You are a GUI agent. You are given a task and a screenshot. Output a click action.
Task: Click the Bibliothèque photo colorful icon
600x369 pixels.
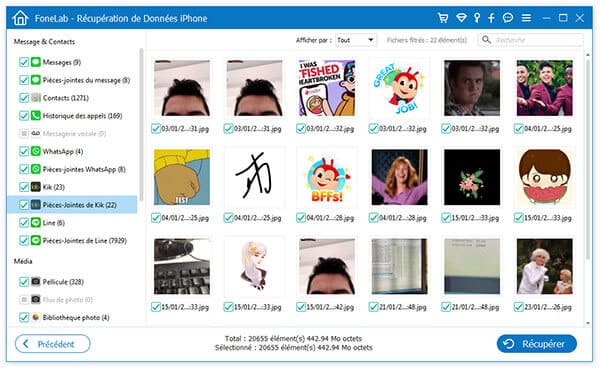36,317
